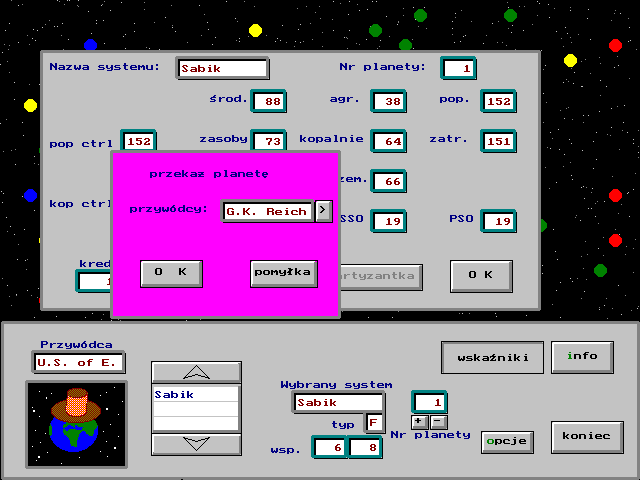Click the wsp. coordinate box 6
Image resolution: width=640 pixels, height=480 pixels.
pos(329,447)
